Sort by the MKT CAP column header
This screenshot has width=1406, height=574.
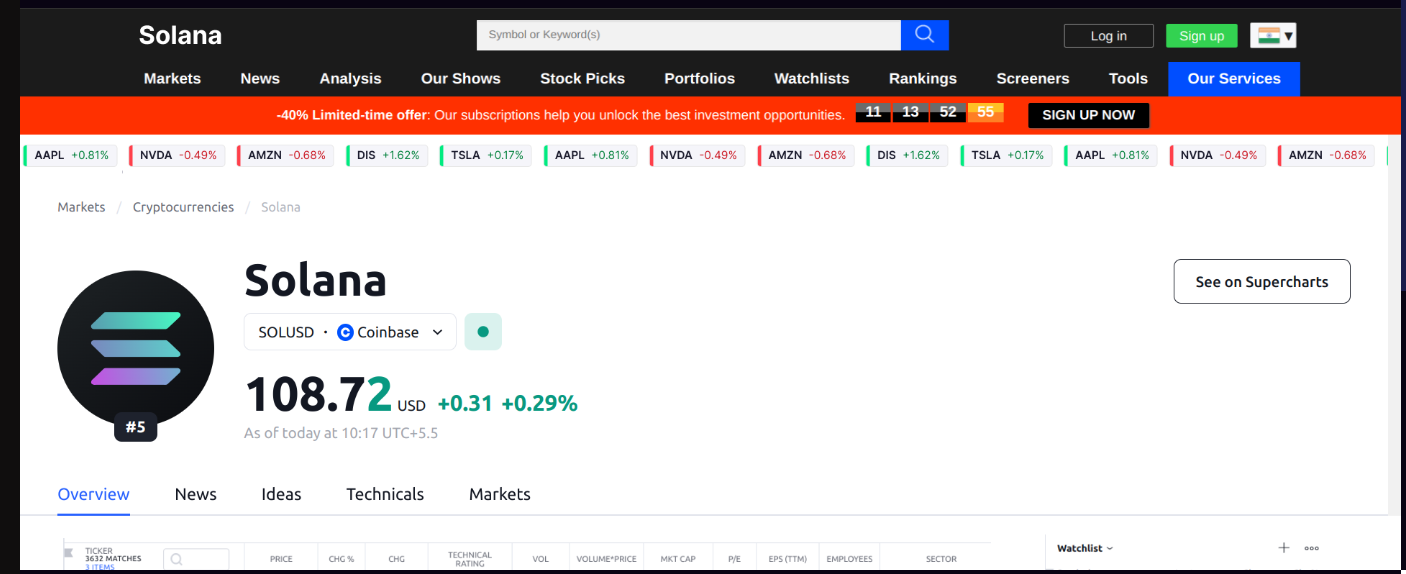coord(678,559)
